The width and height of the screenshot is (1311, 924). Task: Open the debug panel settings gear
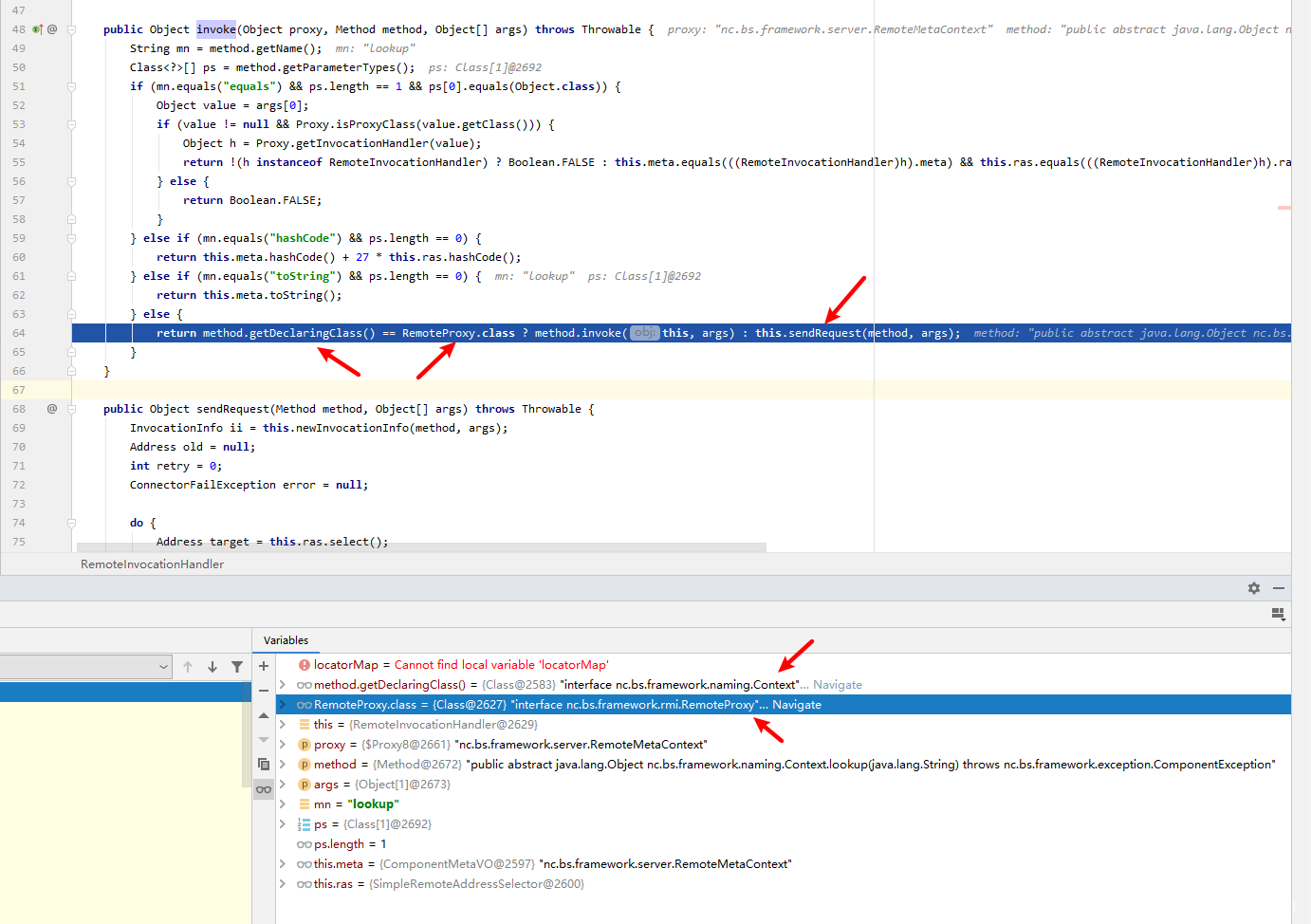pos(1254,588)
